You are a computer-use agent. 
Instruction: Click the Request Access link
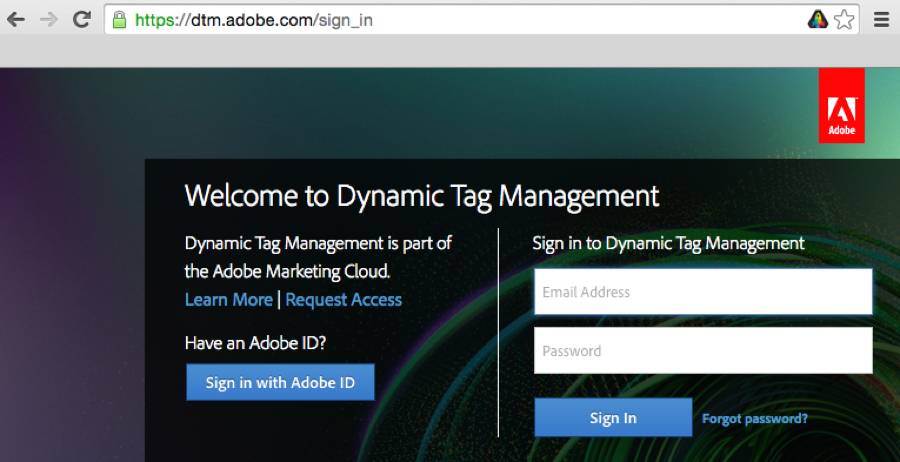(344, 299)
